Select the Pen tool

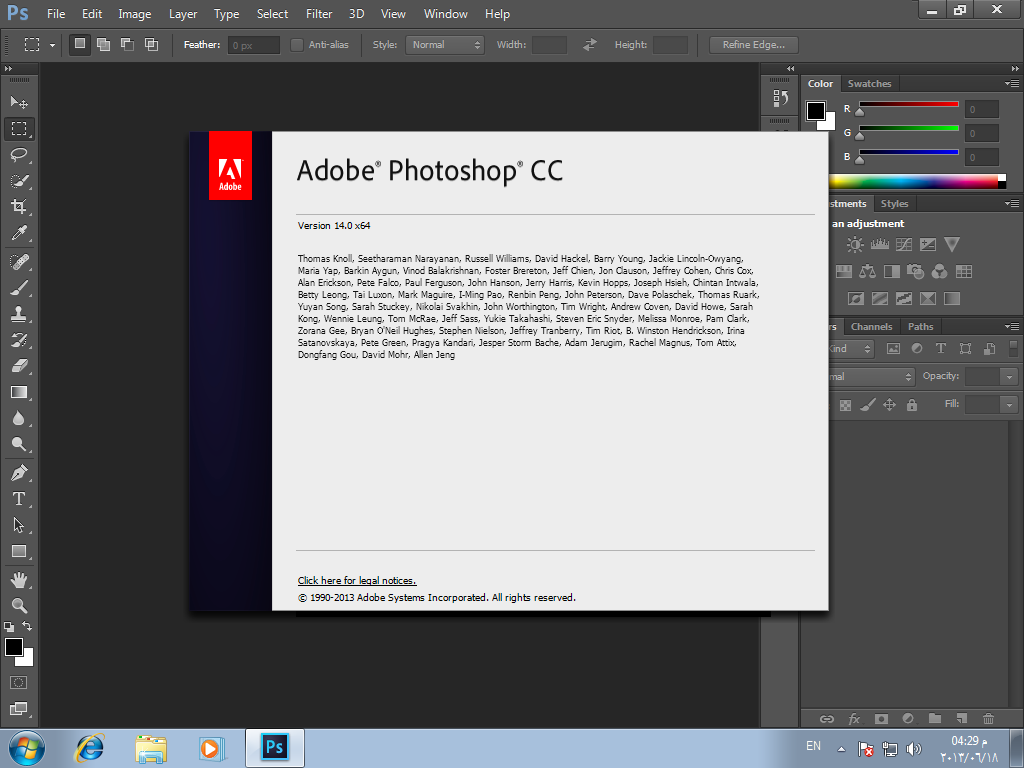(19, 473)
